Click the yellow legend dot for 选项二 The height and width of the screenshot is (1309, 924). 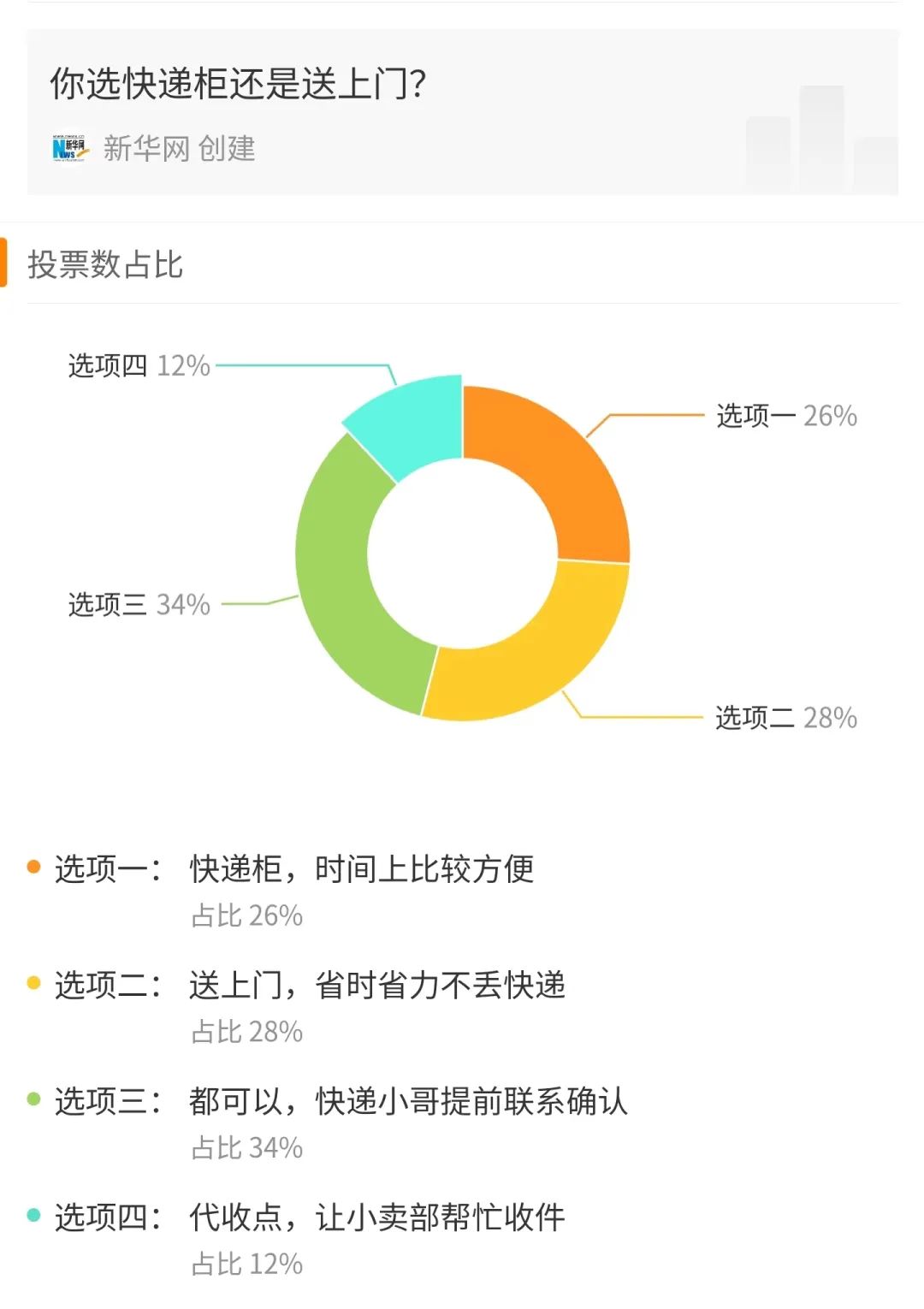pyautogui.click(x=34, y=983)
